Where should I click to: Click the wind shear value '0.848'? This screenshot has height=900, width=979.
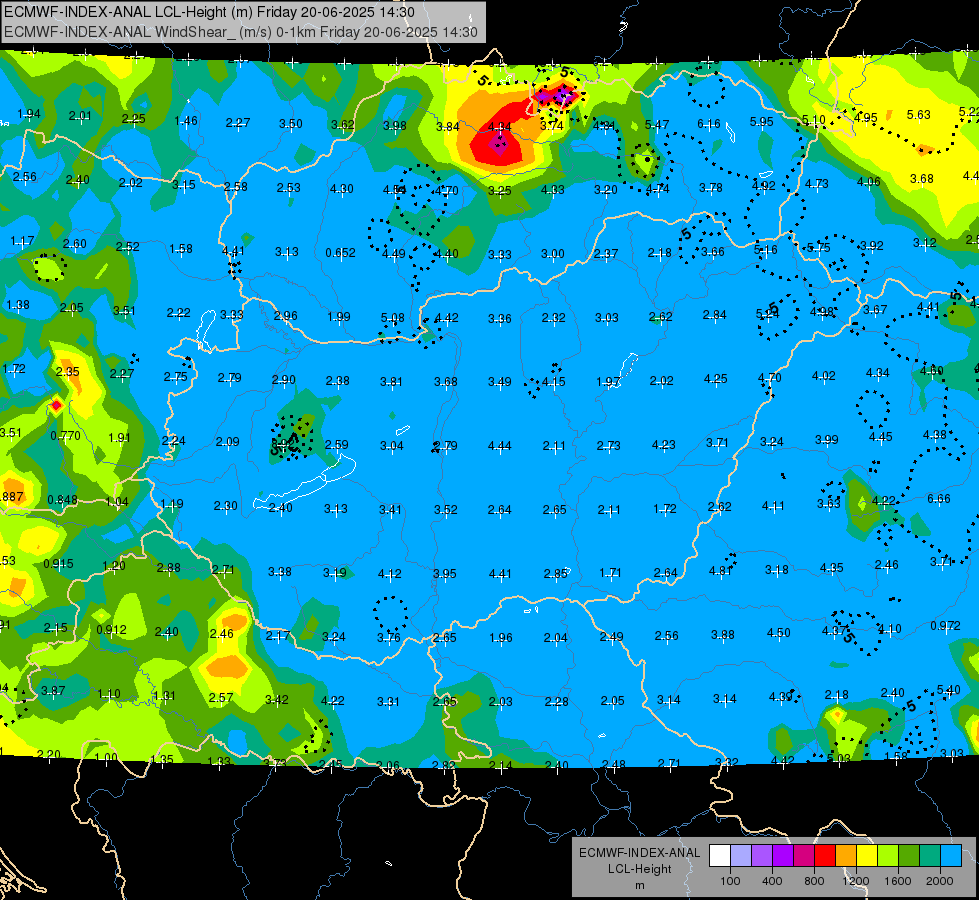tap(62, 500)
